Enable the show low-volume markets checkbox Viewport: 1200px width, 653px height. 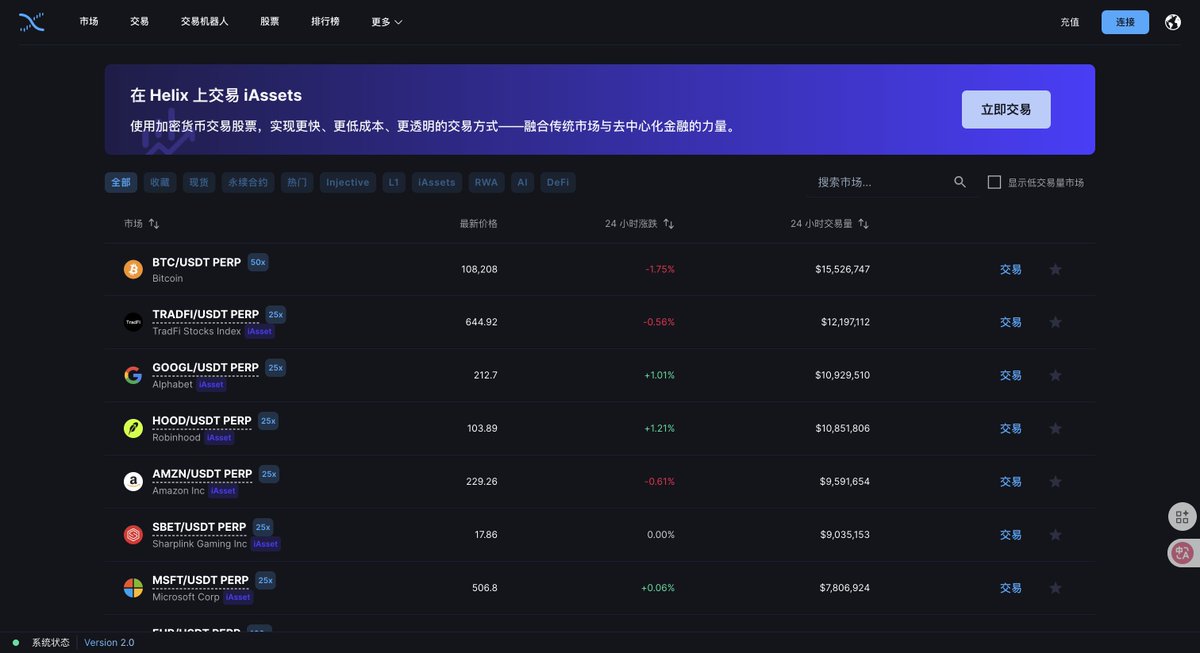[x=994, y=182]
